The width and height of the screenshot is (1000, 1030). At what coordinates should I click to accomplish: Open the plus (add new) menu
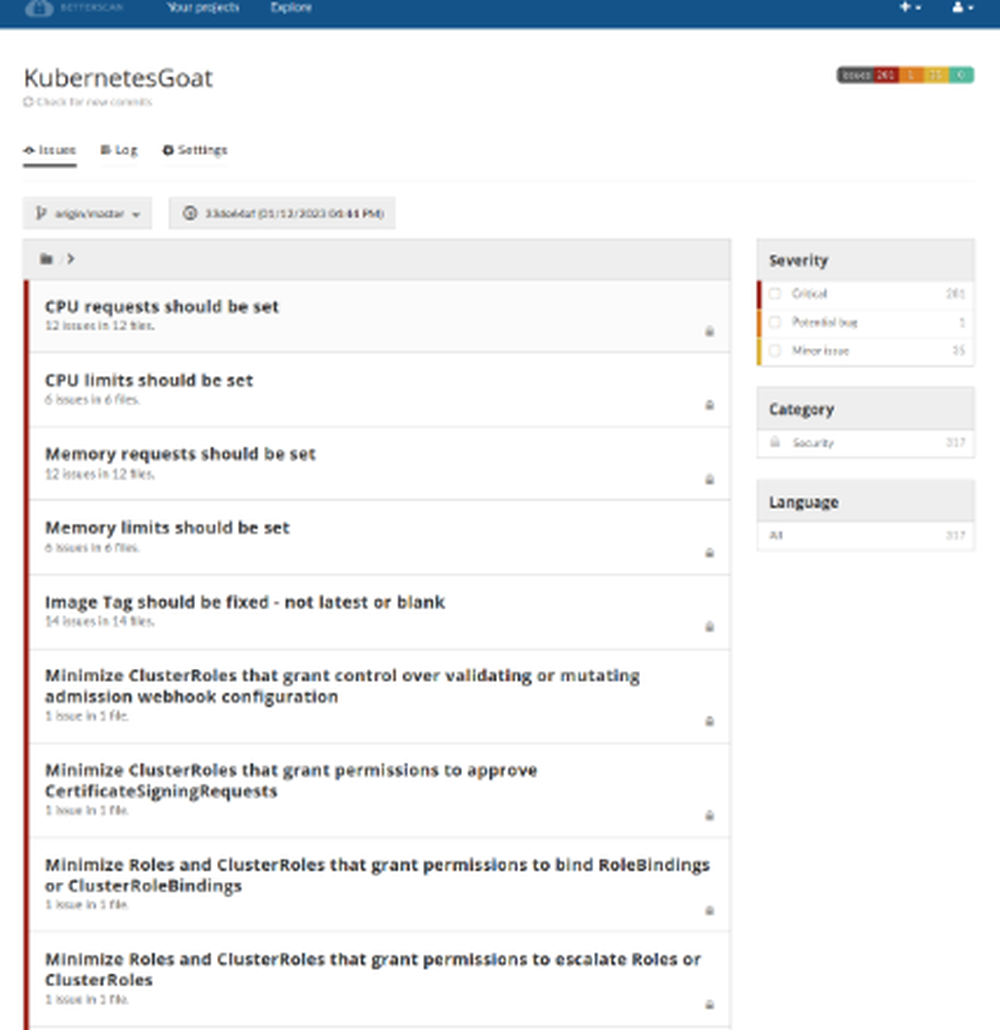click(x=909, y=7)
